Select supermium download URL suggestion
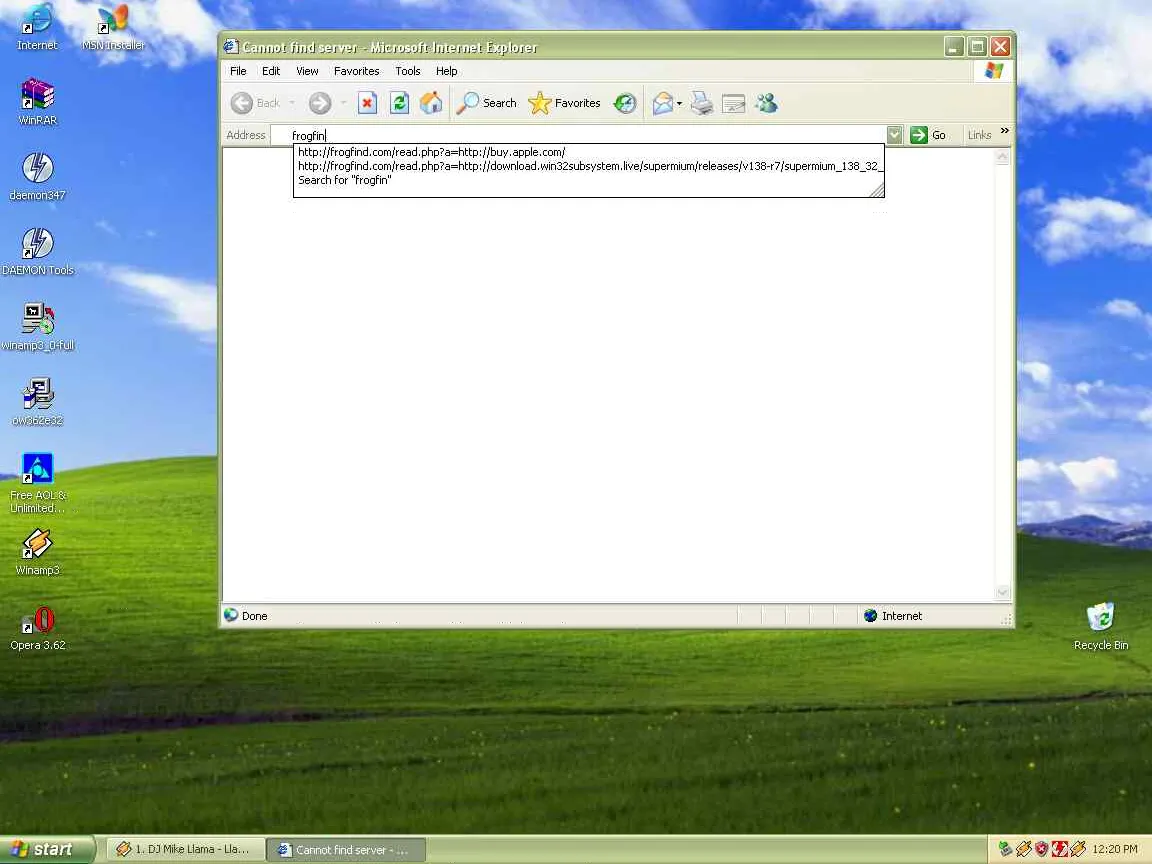The image size is (1152, 864). (588, 166)
